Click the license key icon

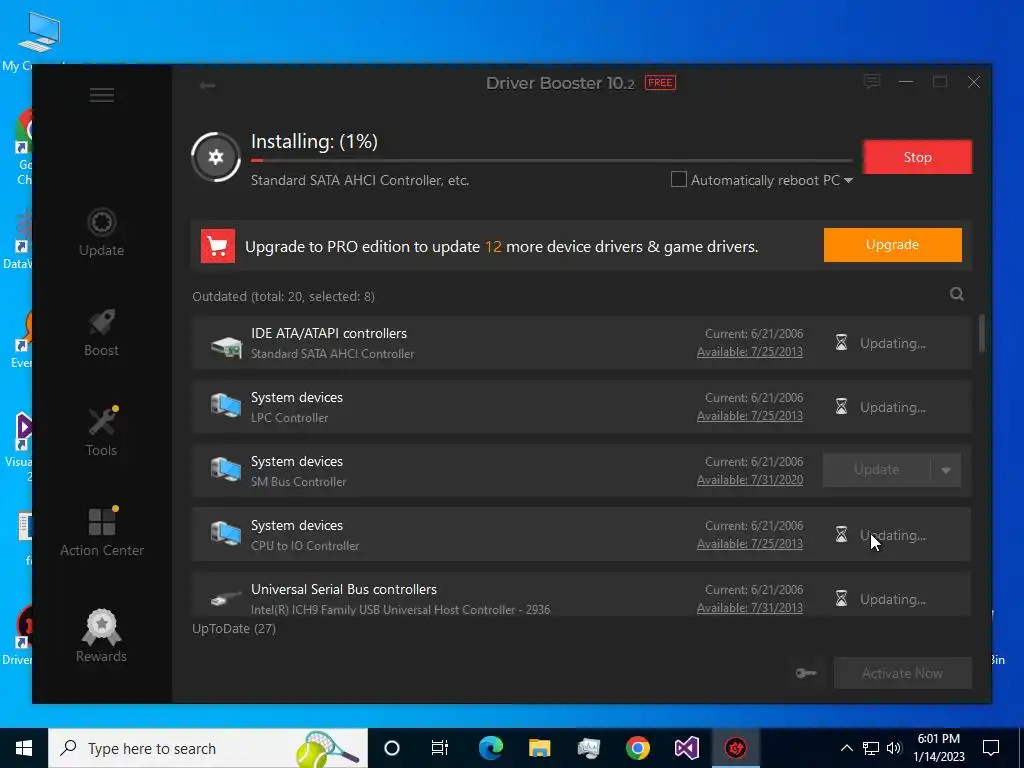pyautogui.click(x=806, y=673)
